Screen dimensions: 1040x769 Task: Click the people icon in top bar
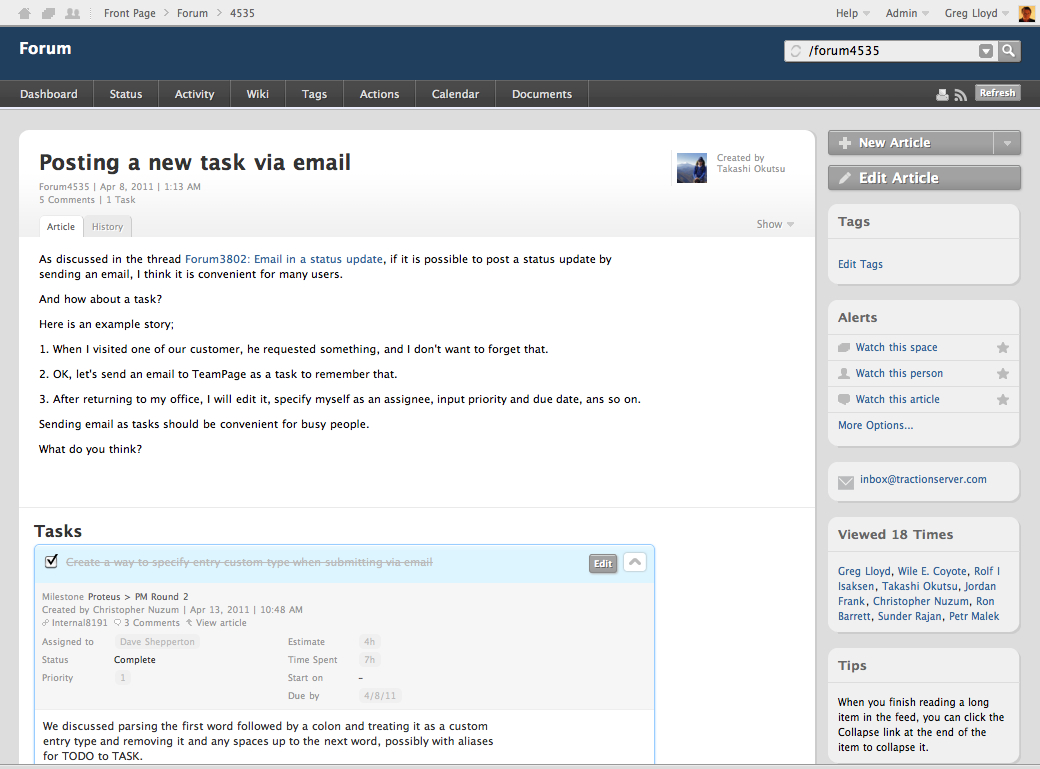click(72, 13)
